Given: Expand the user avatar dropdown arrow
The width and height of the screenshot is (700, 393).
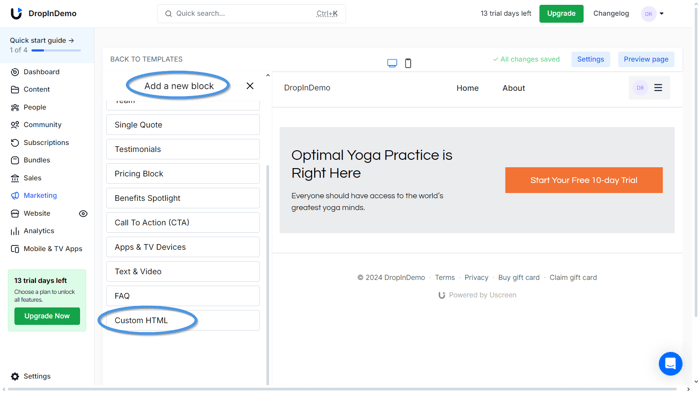Looking at the screenshot, I should click(x=662, y=14).
